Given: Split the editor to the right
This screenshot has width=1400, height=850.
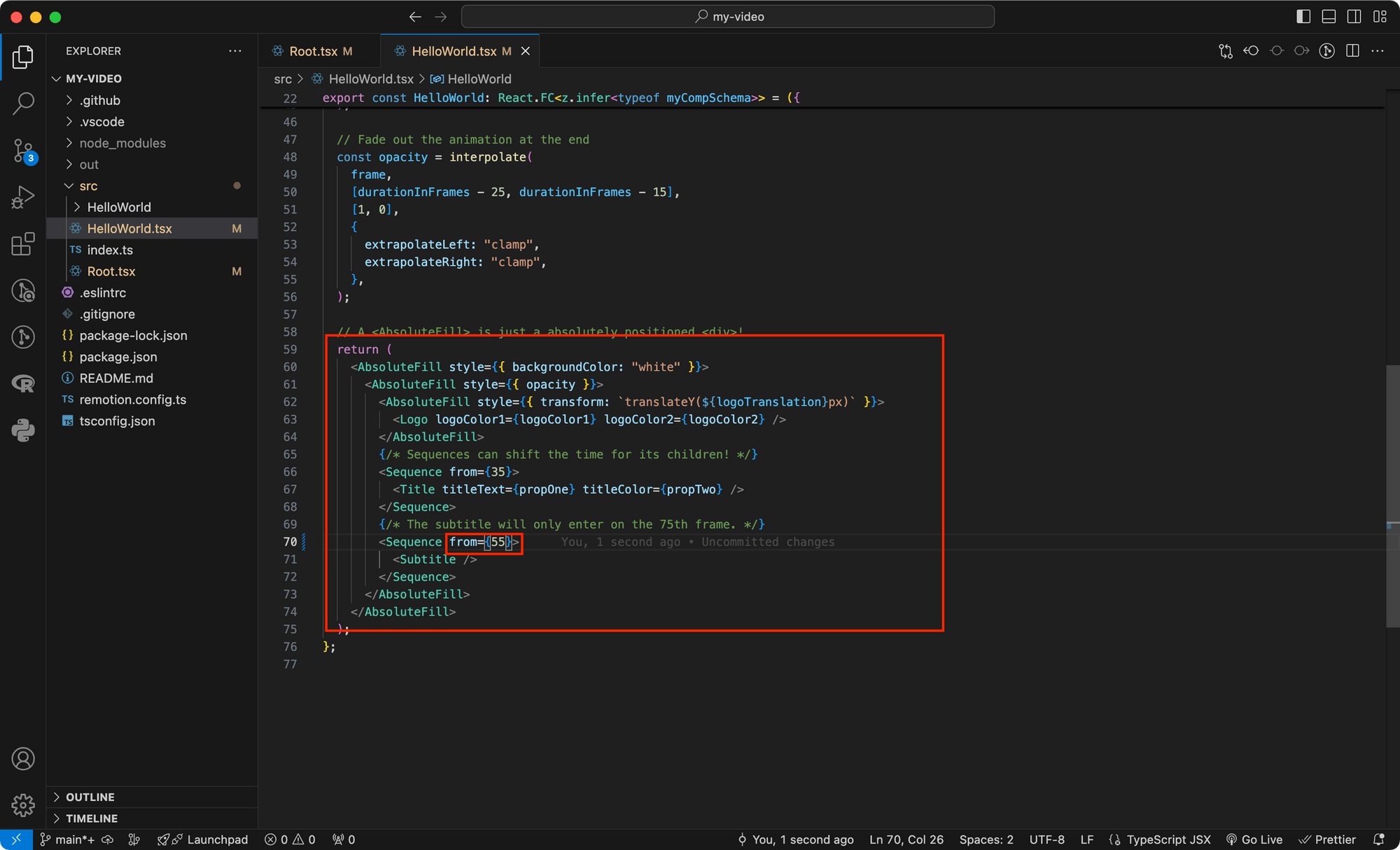Looking at the screenshot, I should point(1352,51).
